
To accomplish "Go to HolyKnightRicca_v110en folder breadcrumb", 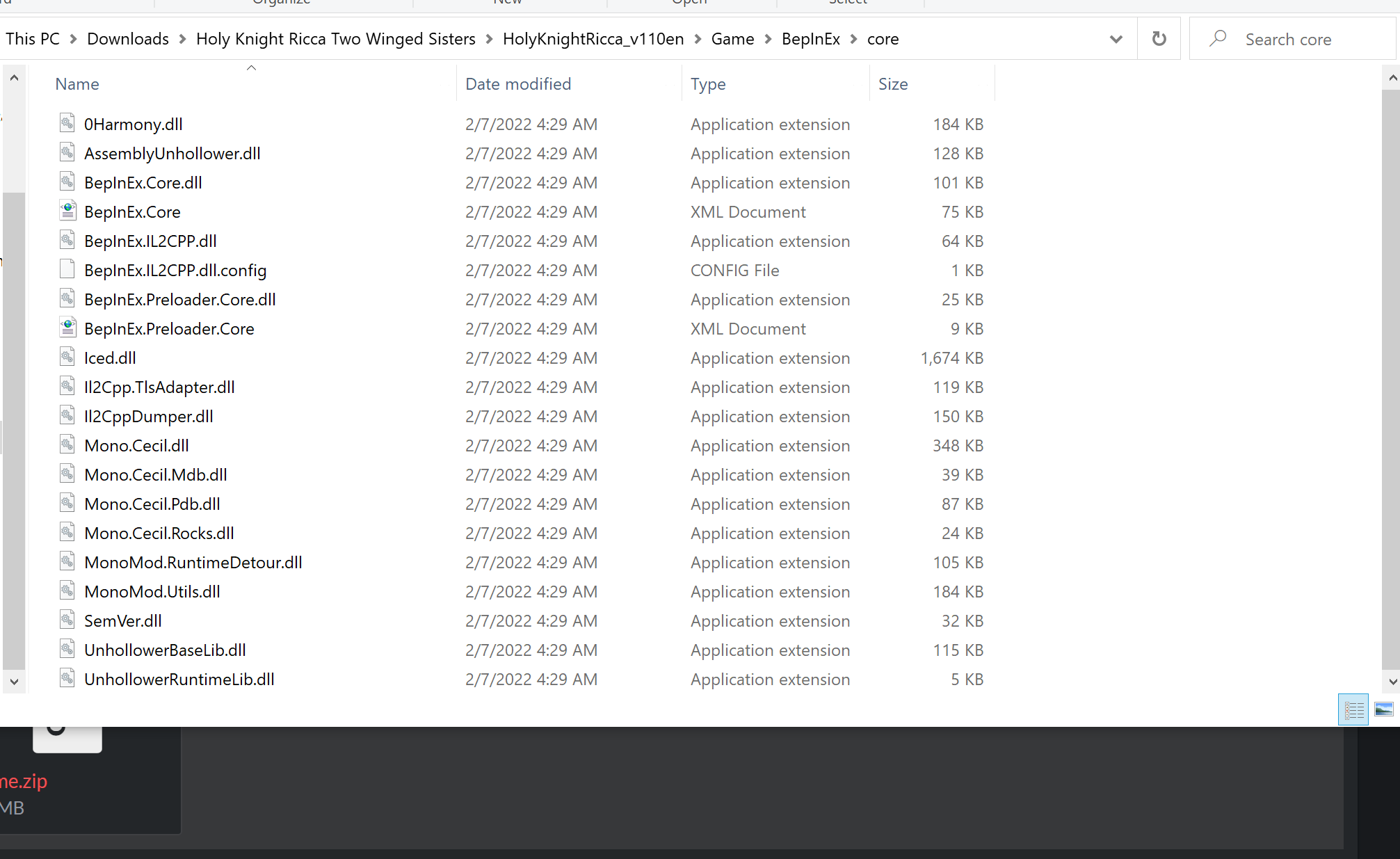I will tap(593, 39).
